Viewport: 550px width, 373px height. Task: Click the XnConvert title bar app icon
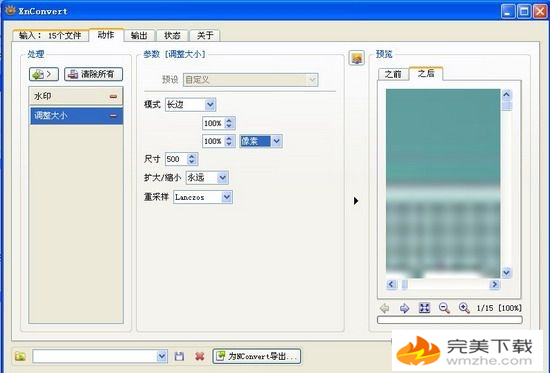10,11
